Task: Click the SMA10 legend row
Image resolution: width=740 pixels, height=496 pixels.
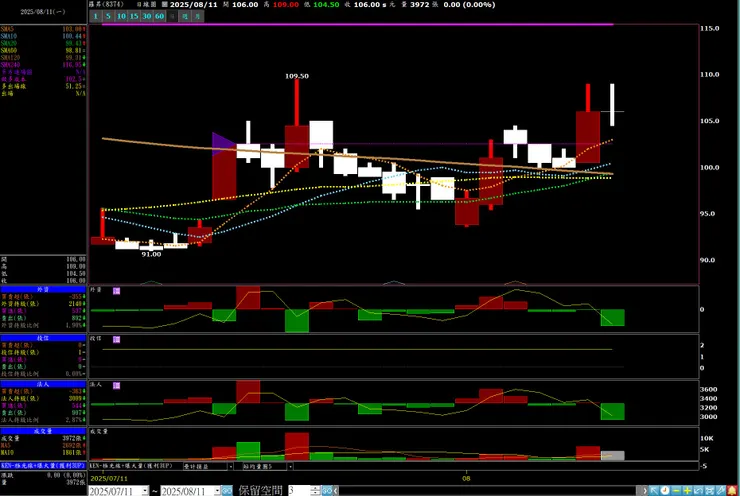Action: coord(43,36)
